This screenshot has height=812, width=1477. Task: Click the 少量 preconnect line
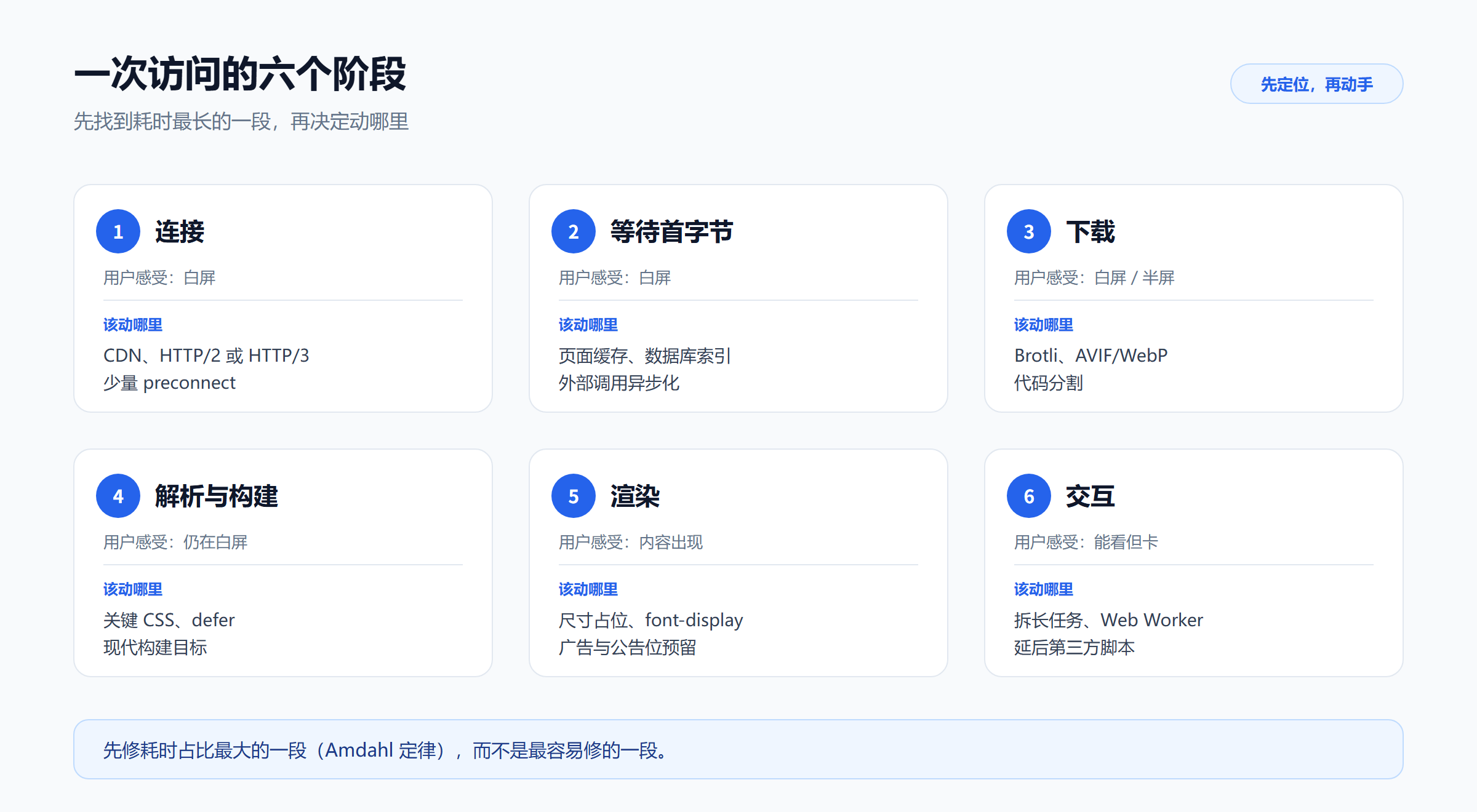tap(169, 383)
